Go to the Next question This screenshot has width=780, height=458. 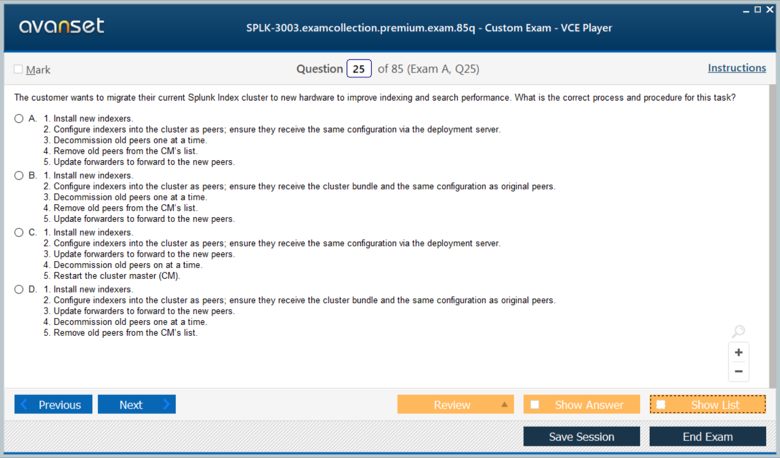pos(136,404)
